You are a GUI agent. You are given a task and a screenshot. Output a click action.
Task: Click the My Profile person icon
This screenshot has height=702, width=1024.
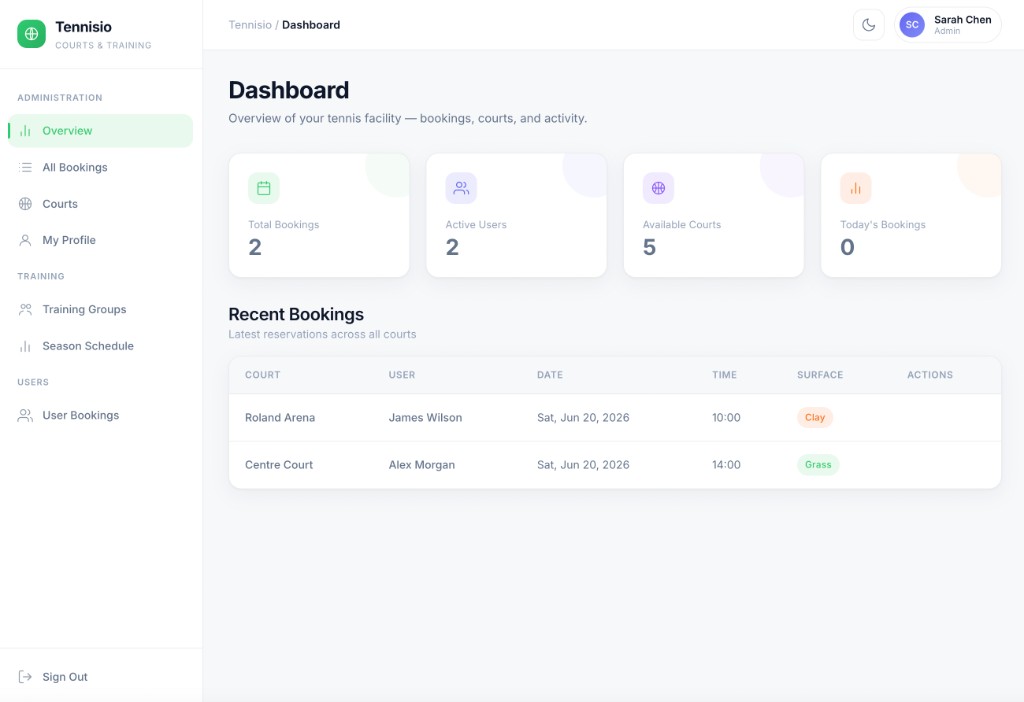click(x=25, y=240)
